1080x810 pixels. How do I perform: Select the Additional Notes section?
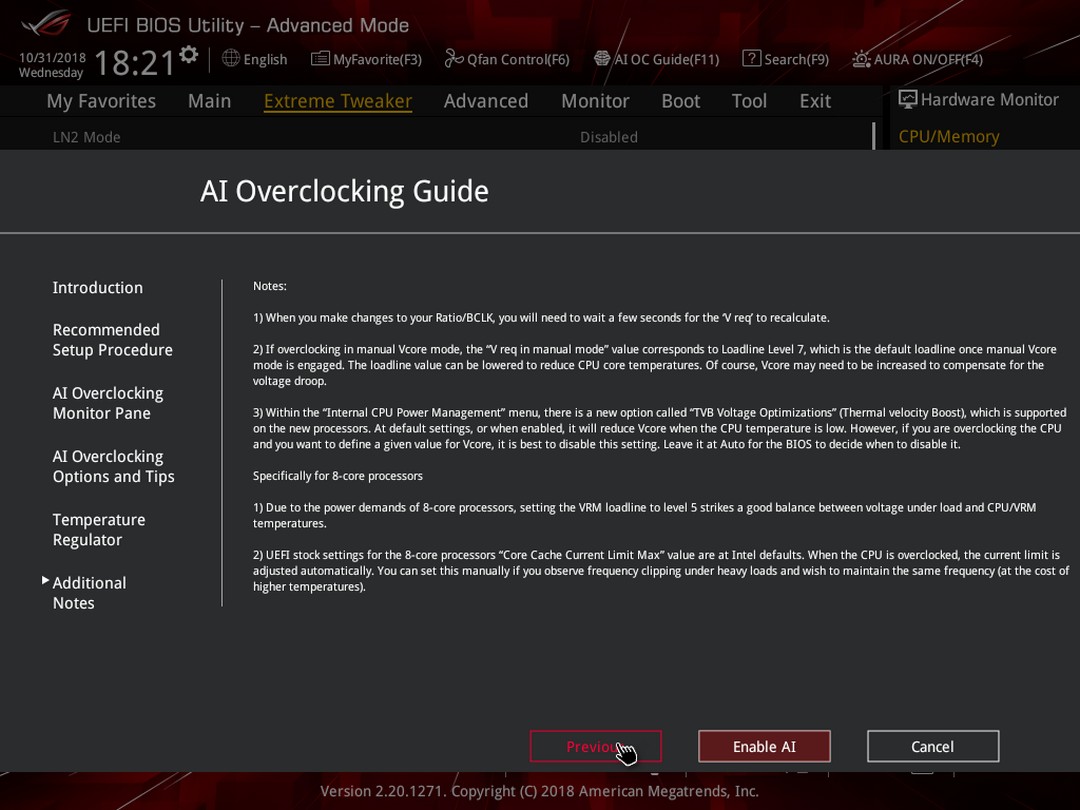pos(90,594)
